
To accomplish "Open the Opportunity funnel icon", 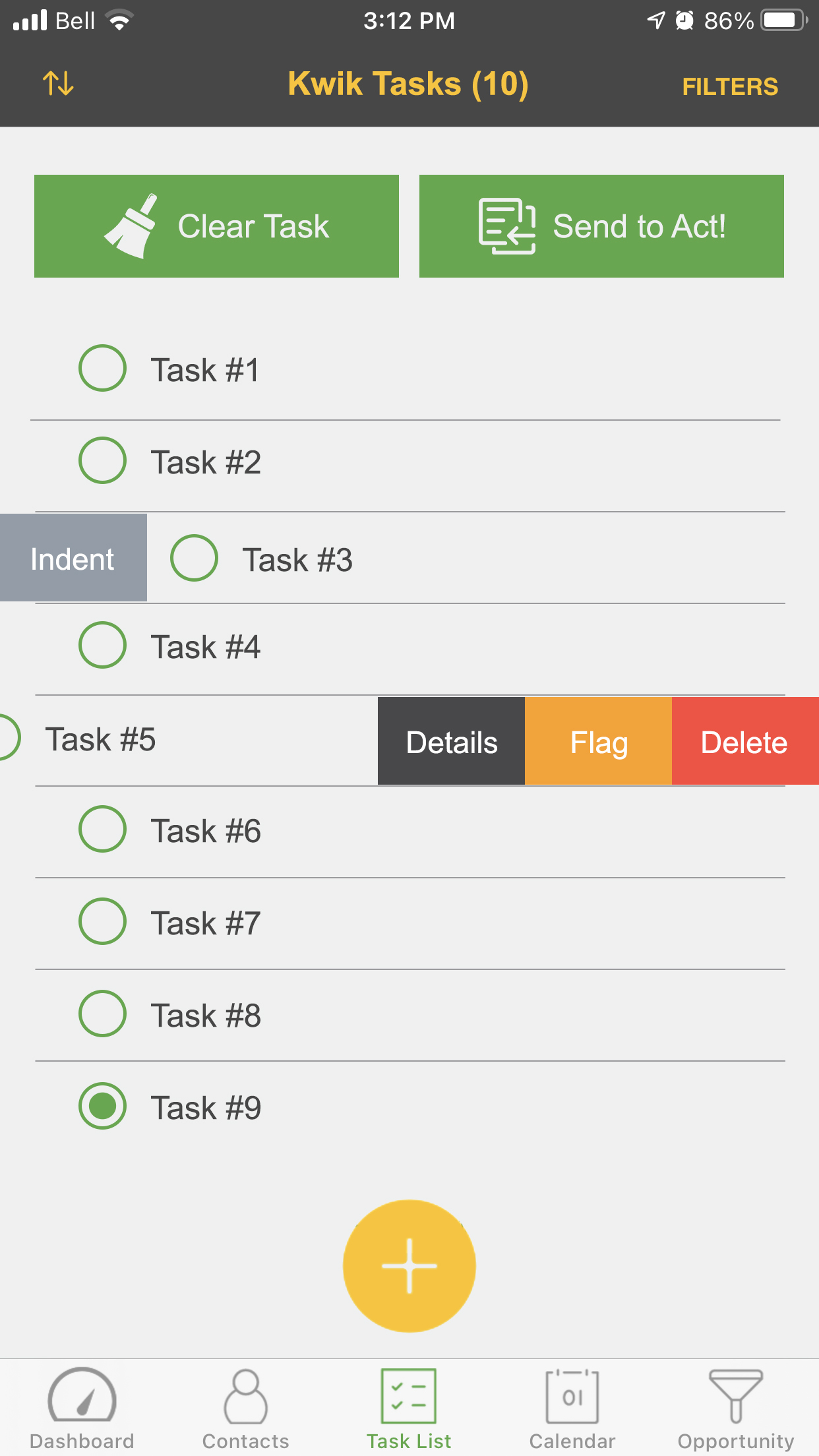I will 736,1396.
